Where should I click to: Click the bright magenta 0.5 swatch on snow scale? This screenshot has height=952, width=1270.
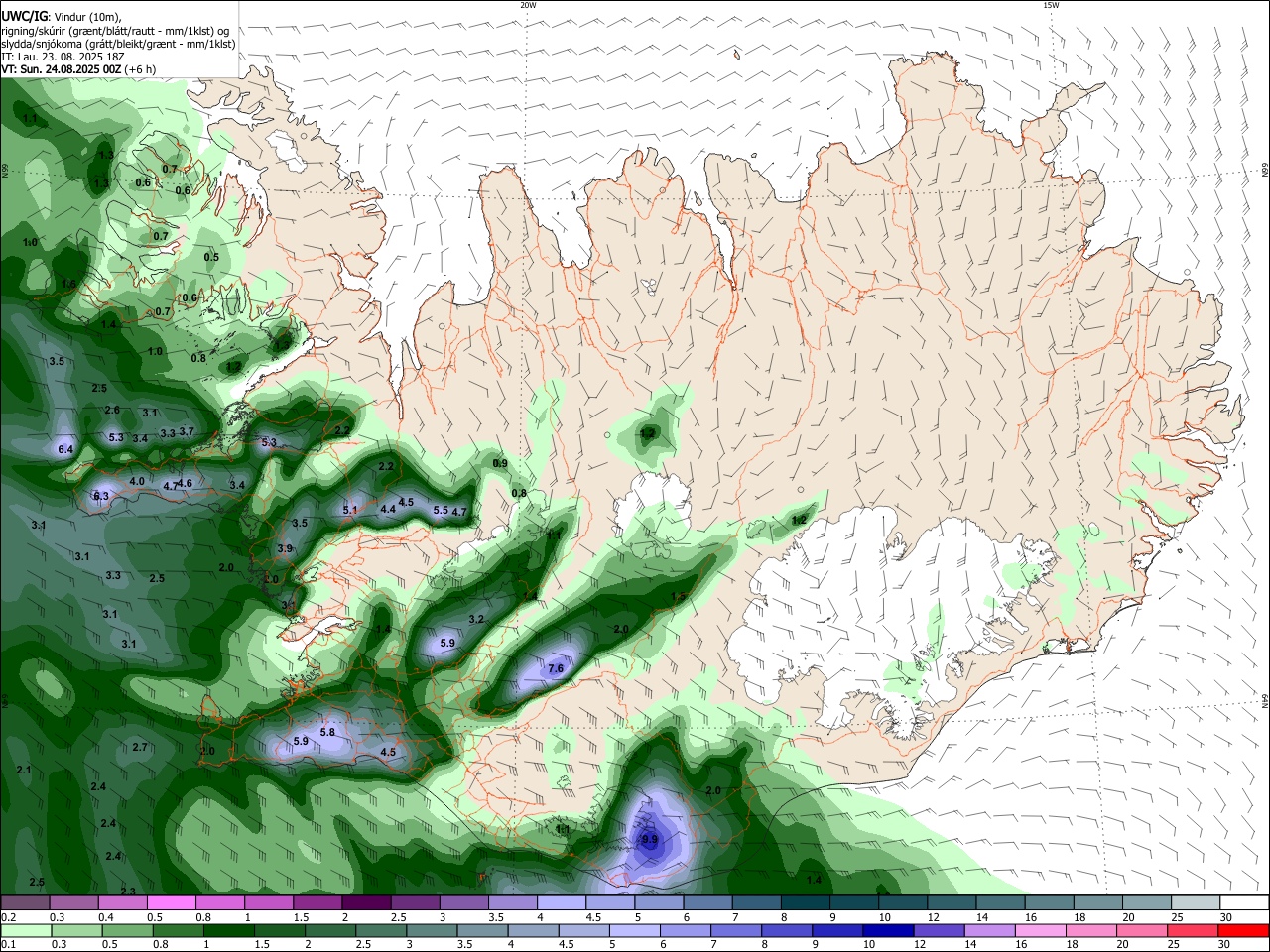[x=171, y=903]
